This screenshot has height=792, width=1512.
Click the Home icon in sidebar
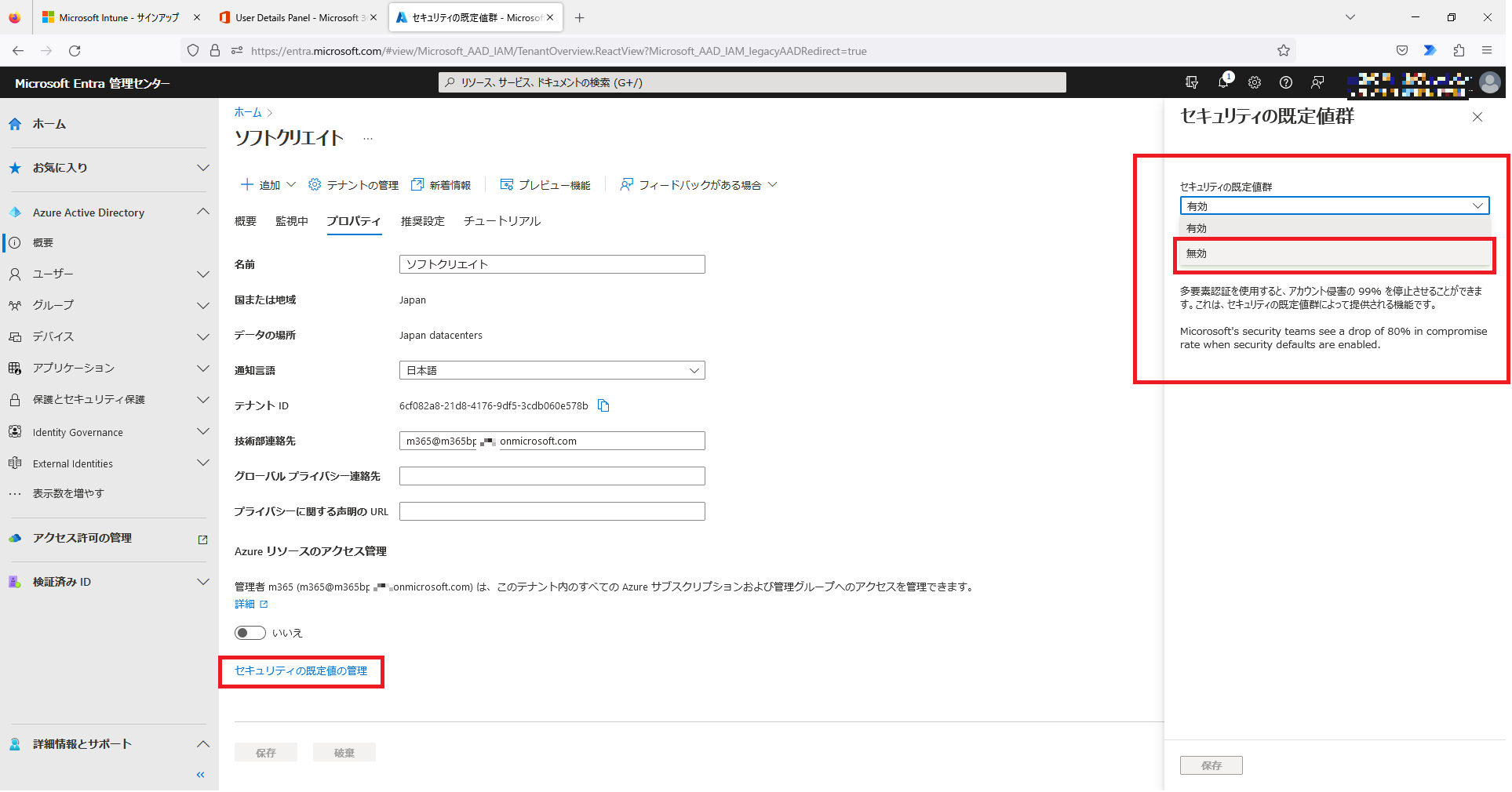click(15, 124)
